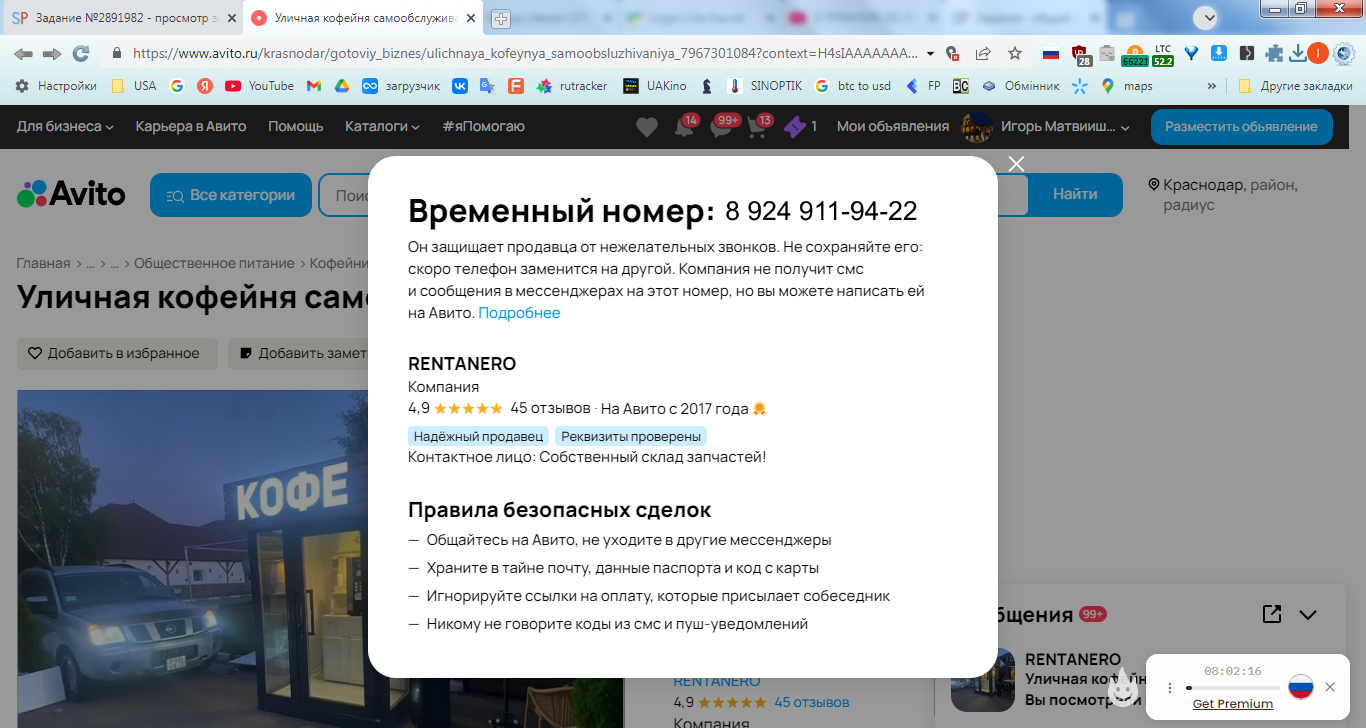Open the Подробнее link in the popup
Viewport: 1366px width, 728px height.
tap(519, 313)
